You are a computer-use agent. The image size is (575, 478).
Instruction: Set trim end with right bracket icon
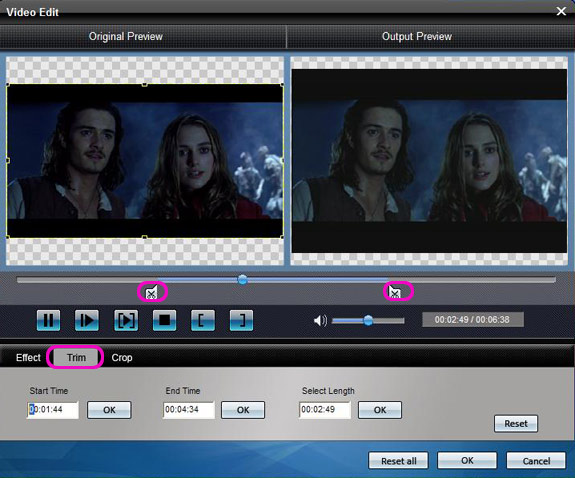point(241,320)
